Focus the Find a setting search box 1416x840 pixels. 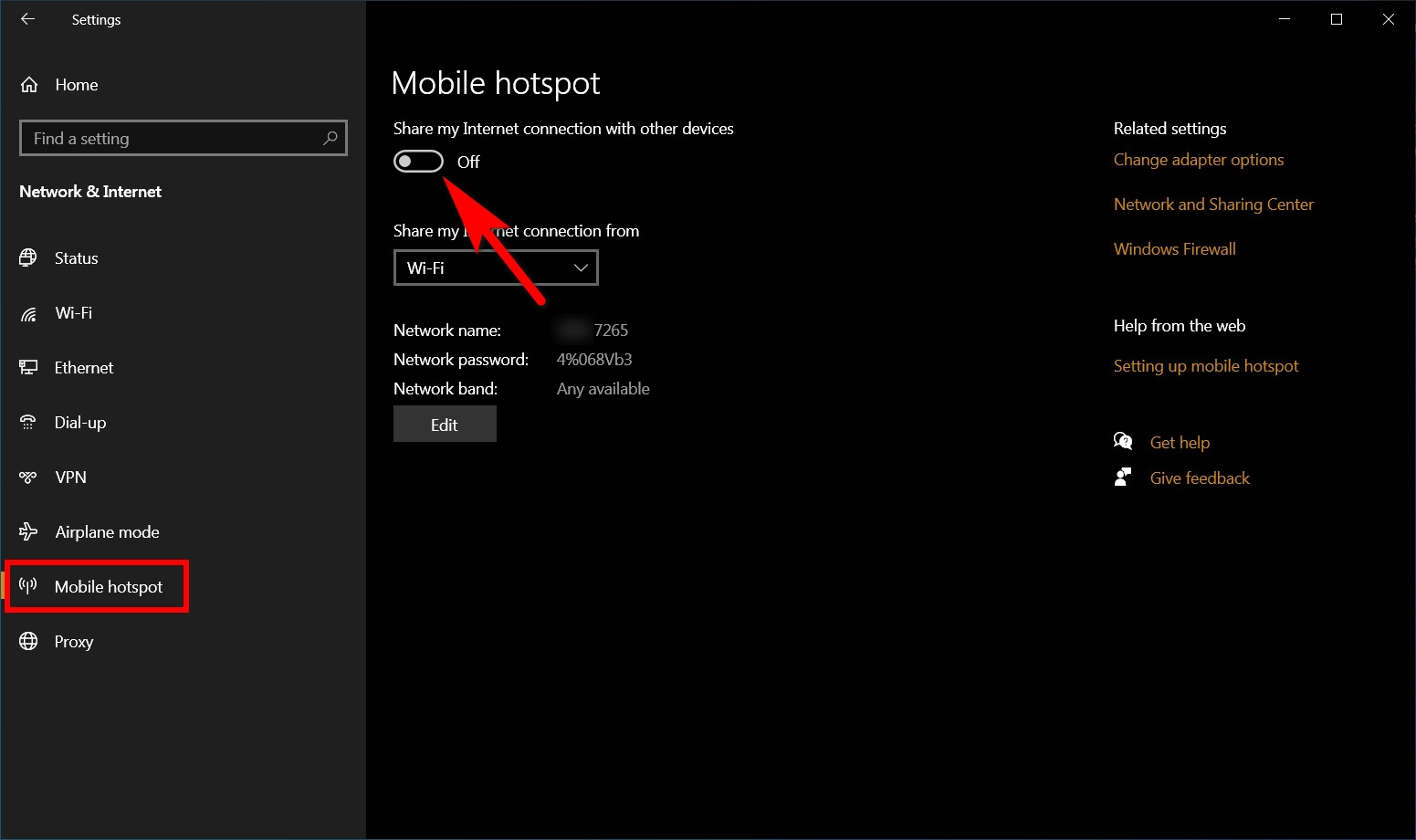coord(184,138)
